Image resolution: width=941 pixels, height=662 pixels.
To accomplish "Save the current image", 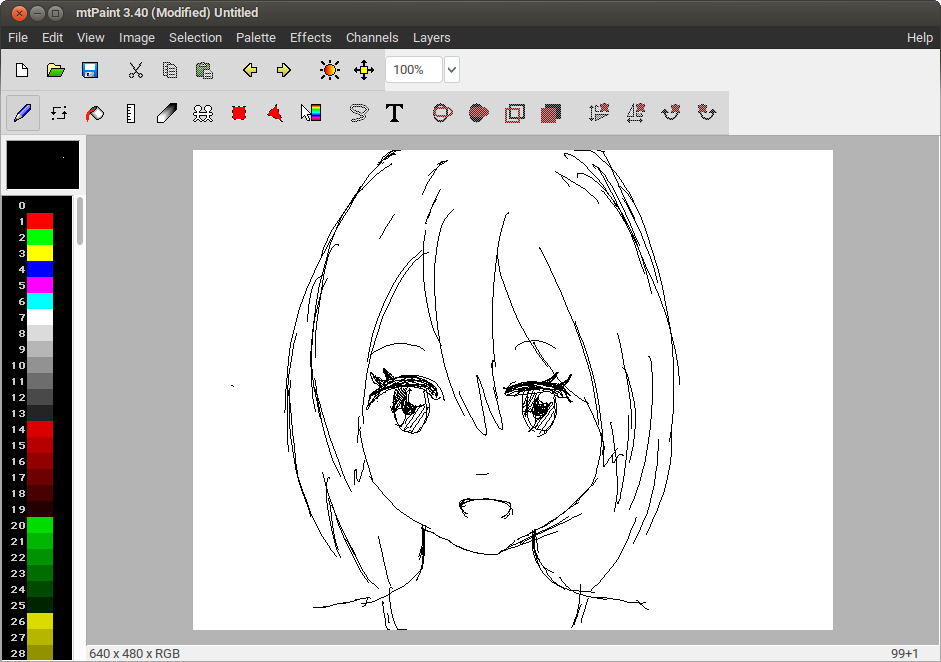I will (x=89, y=69).
